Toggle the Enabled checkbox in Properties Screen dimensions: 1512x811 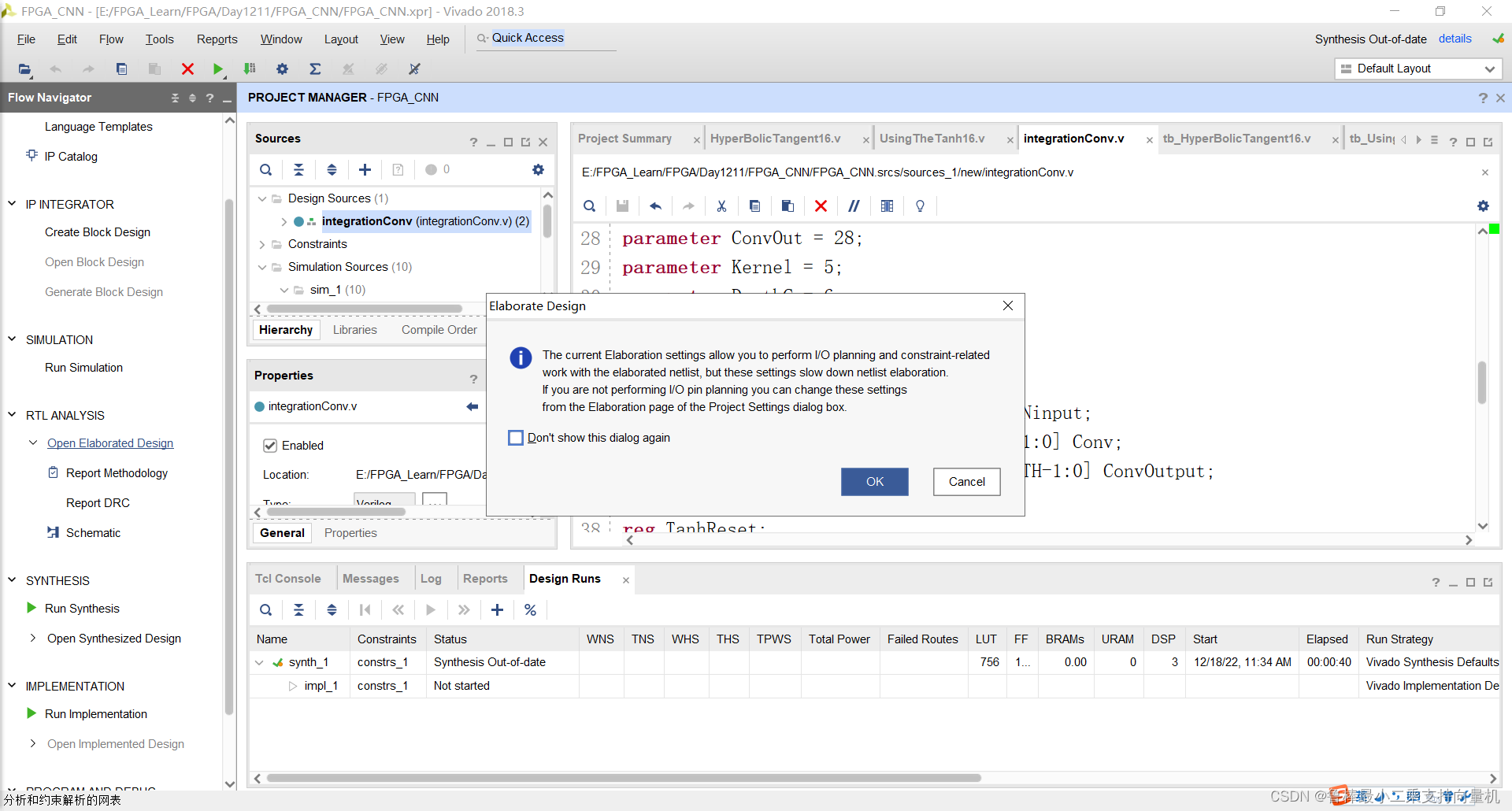click(270, 446)
